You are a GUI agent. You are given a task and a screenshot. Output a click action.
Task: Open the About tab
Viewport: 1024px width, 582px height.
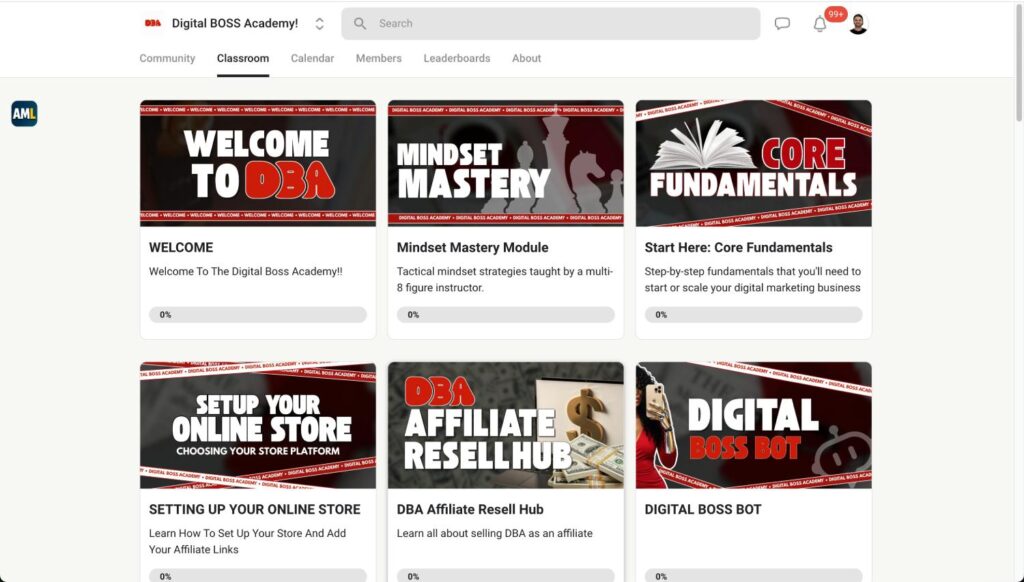pos(526,58)
